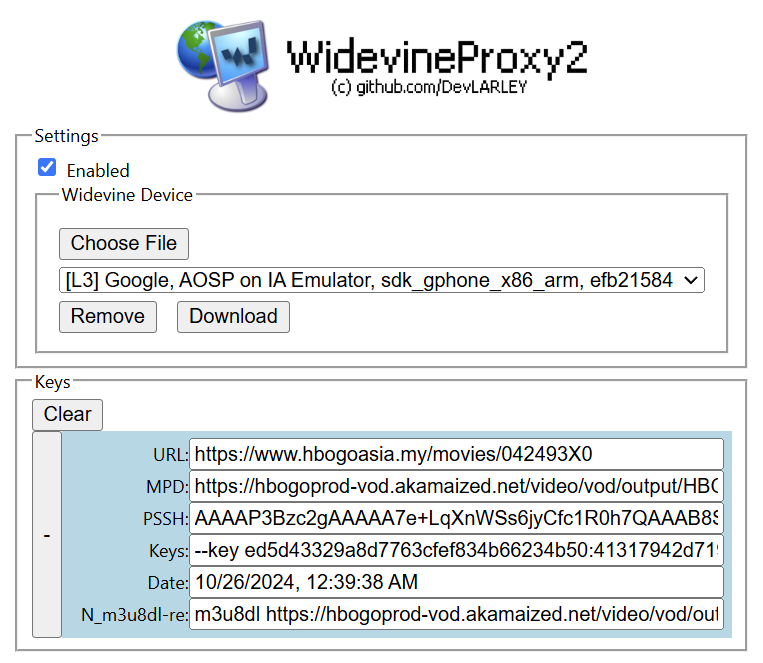This screenshot has height=663, width=763.
Task: Collapse the key entry with minus button
Action: [47, 534]
